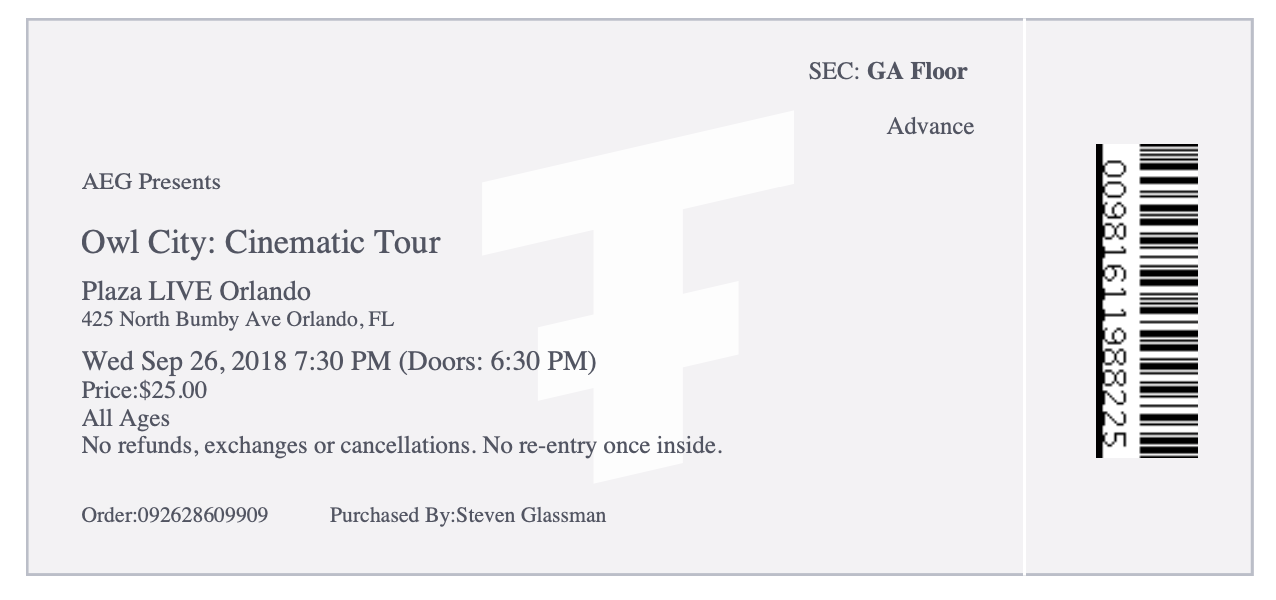Click the AEG Presents text
This screenshot has width=1276, height=600.
click(x=151, y=182)
